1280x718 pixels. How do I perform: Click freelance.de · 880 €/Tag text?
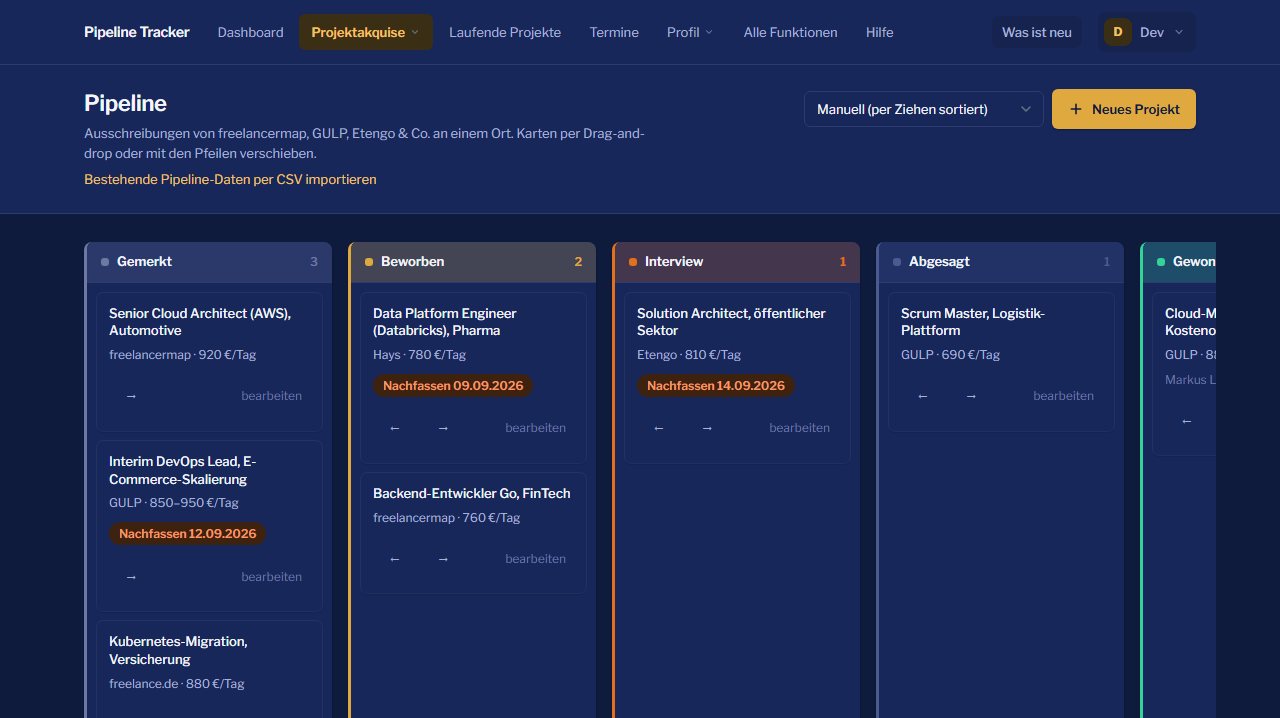177,684
